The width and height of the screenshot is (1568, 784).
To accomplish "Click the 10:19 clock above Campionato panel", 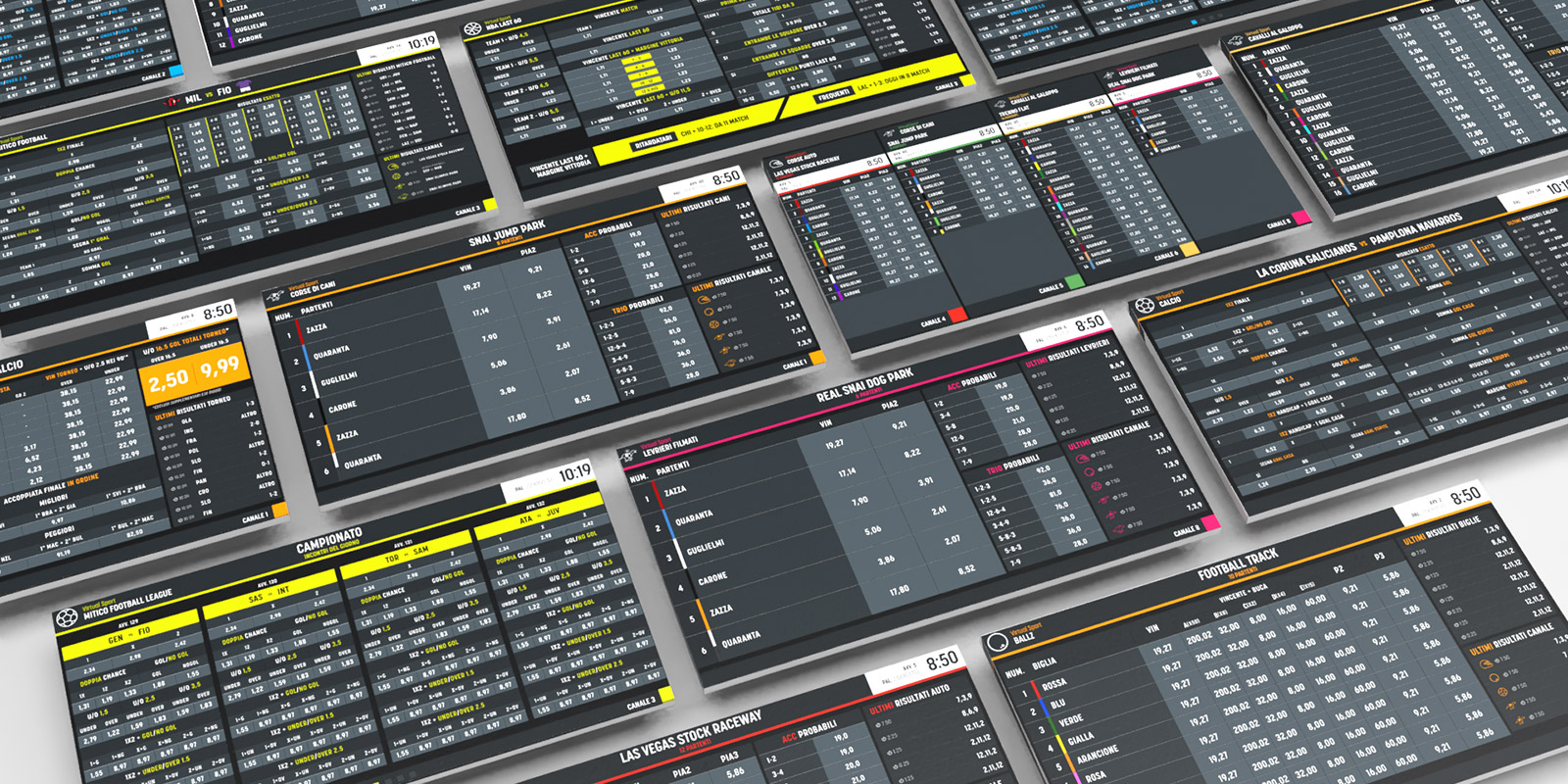I will click(x=574, y=474).
